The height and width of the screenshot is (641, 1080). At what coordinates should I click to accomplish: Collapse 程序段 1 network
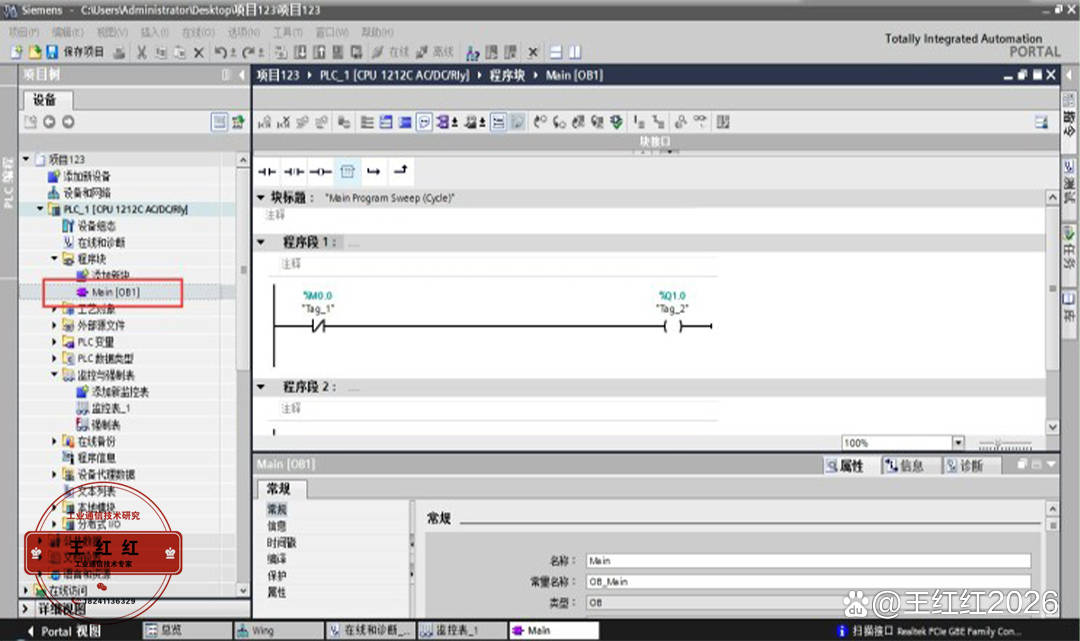(261, 242)
